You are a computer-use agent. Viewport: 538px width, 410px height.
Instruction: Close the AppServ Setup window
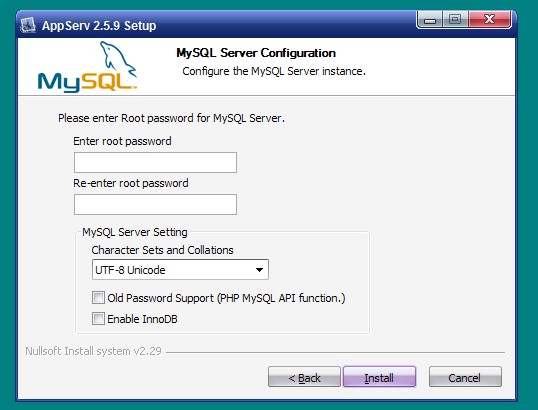click(x=489, y=20)
